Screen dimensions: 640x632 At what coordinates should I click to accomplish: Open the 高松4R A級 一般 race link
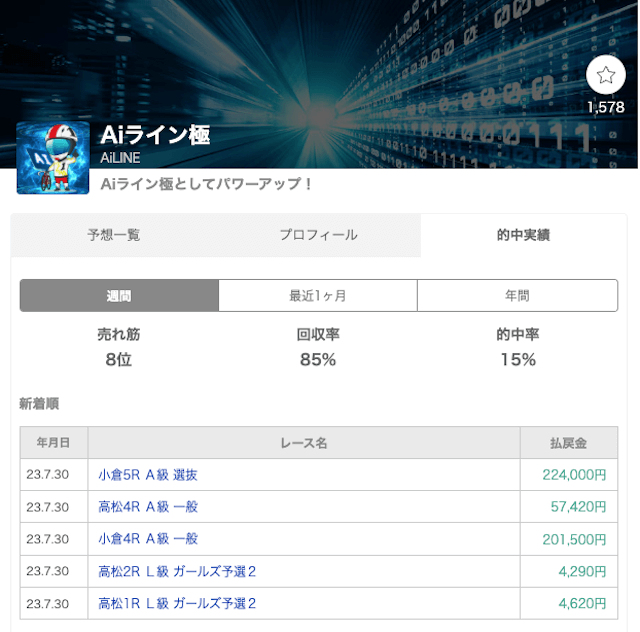point(148,507)
